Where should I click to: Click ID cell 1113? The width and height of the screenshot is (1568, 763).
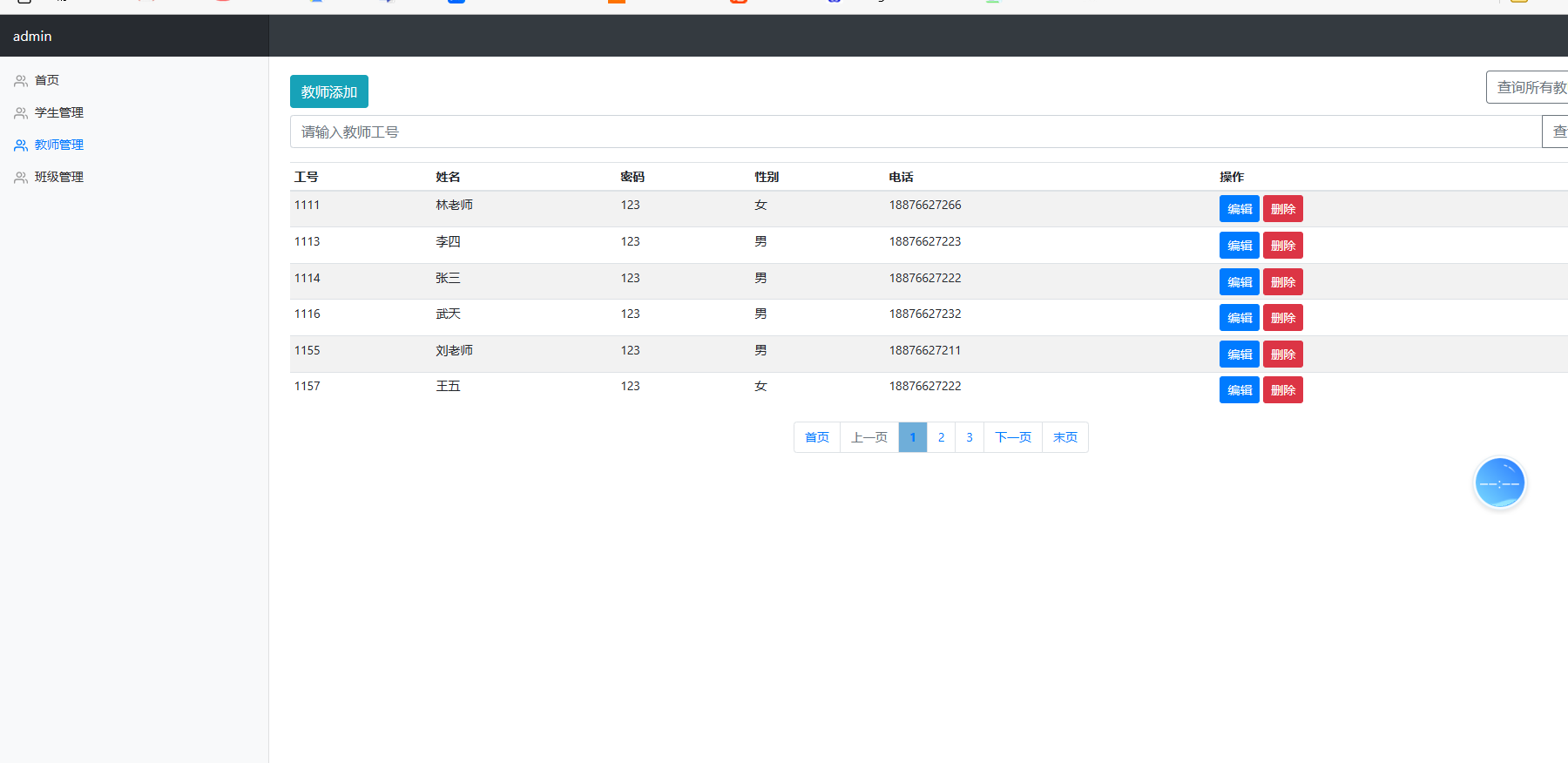[307, 241]
